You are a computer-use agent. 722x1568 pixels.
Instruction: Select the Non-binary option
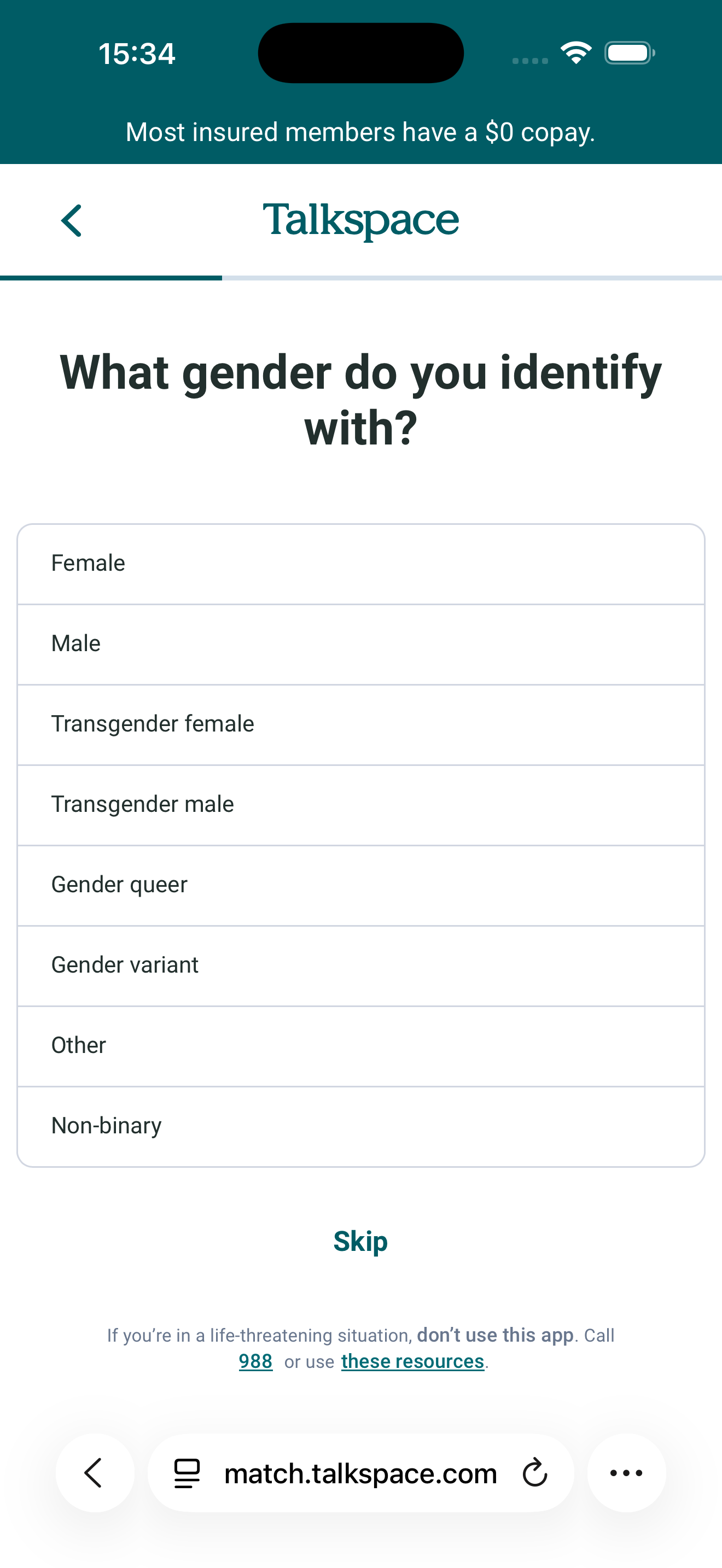tap(360, 1125)
